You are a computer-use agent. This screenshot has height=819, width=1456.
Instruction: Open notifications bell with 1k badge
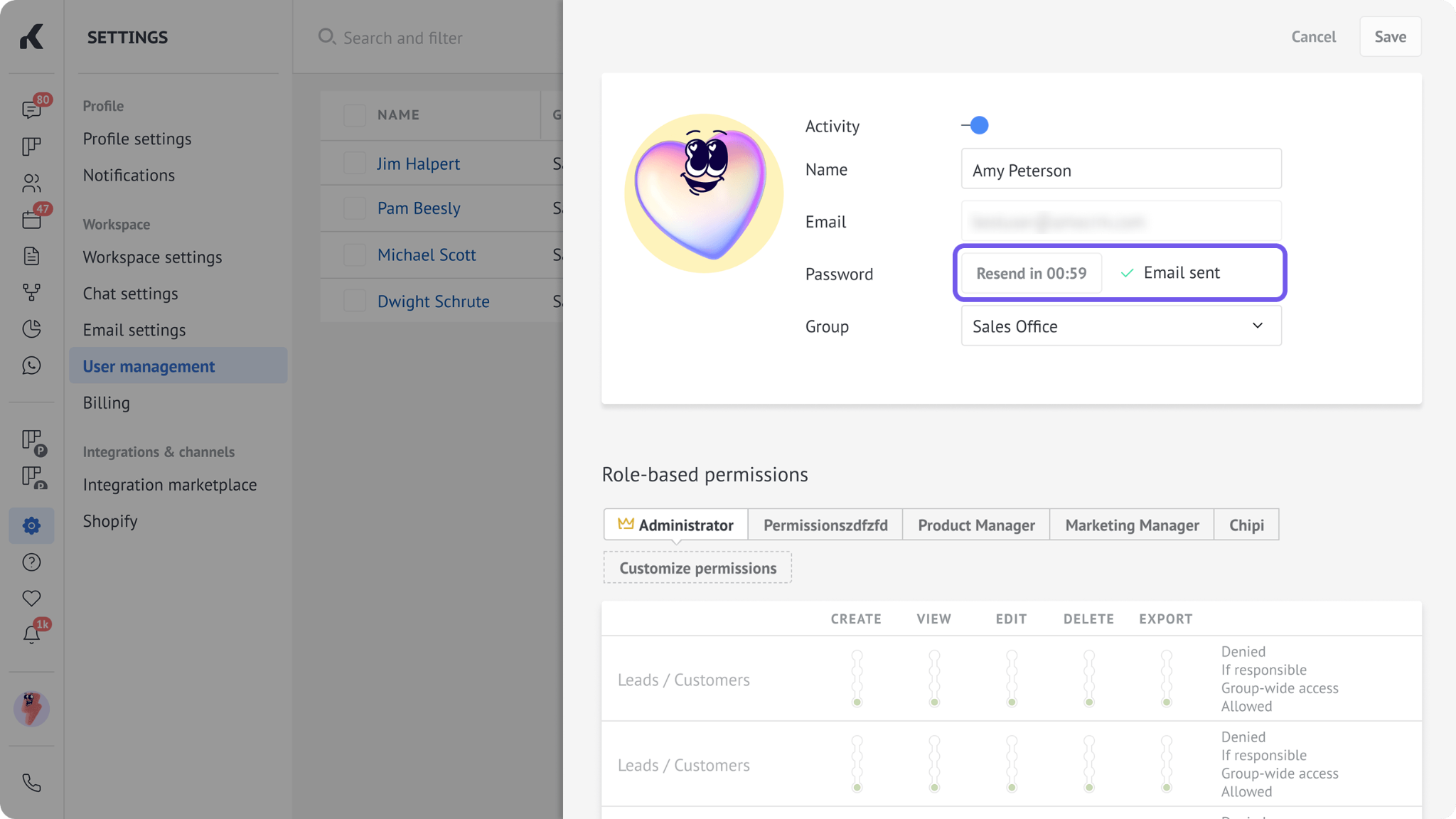[31, 634]
